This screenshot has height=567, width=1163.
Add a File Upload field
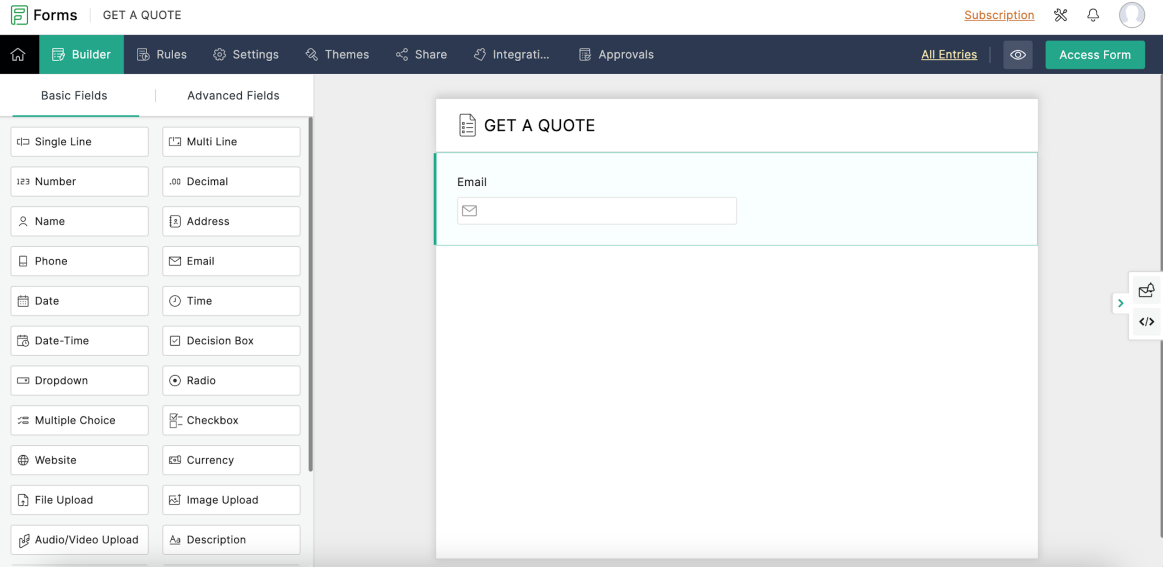point(79,500)
